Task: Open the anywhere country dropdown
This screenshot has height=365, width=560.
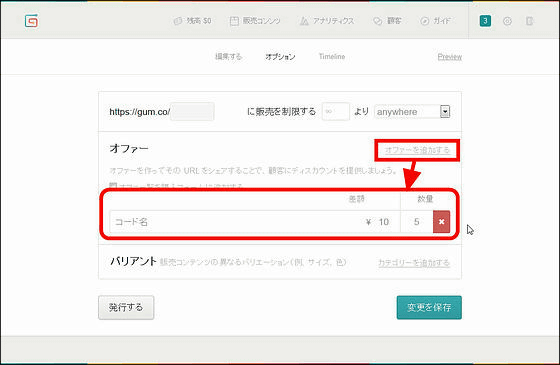Action: click(412, 112)
